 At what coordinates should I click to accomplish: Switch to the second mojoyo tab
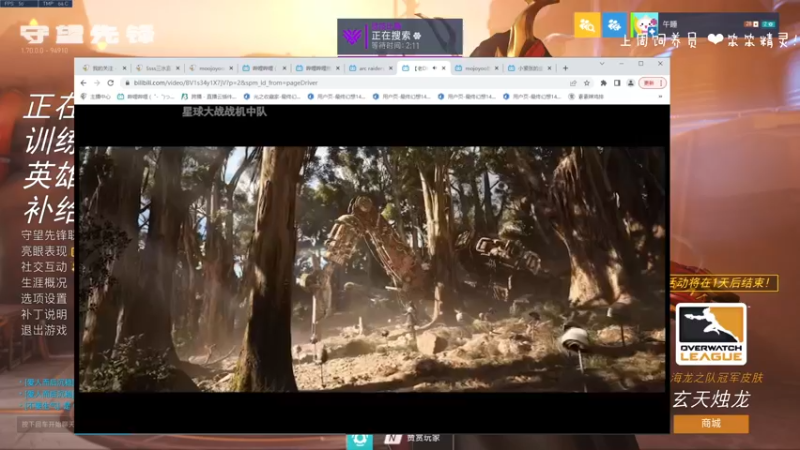point(477,68)
